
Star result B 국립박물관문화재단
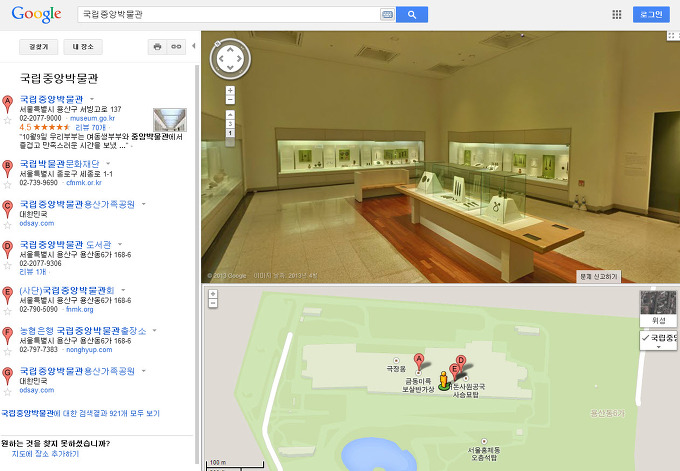tap(8, 184)
